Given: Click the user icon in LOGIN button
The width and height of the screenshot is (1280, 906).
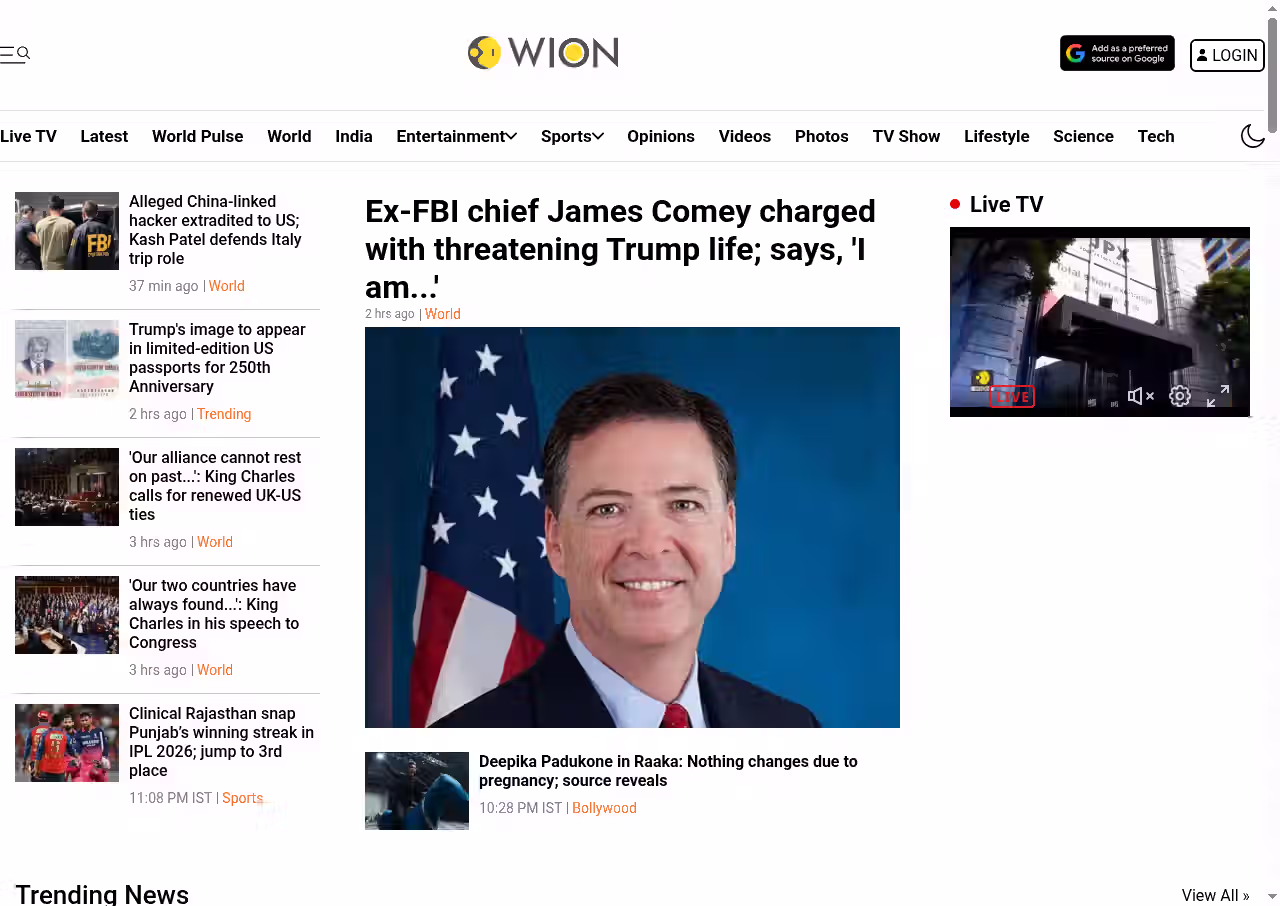Looking at the screenshot, I should [x=1202, y=55].
